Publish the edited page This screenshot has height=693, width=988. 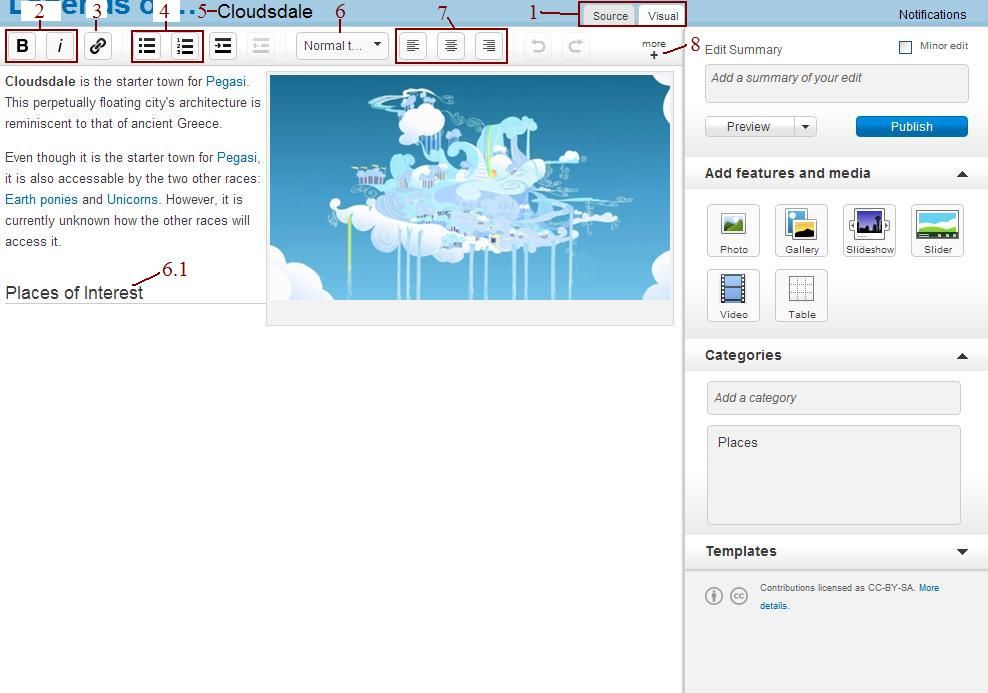911,127
